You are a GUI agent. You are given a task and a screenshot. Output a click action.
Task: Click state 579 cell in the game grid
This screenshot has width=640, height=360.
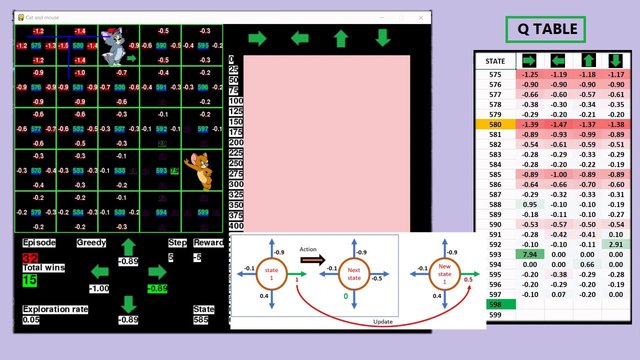36,212
